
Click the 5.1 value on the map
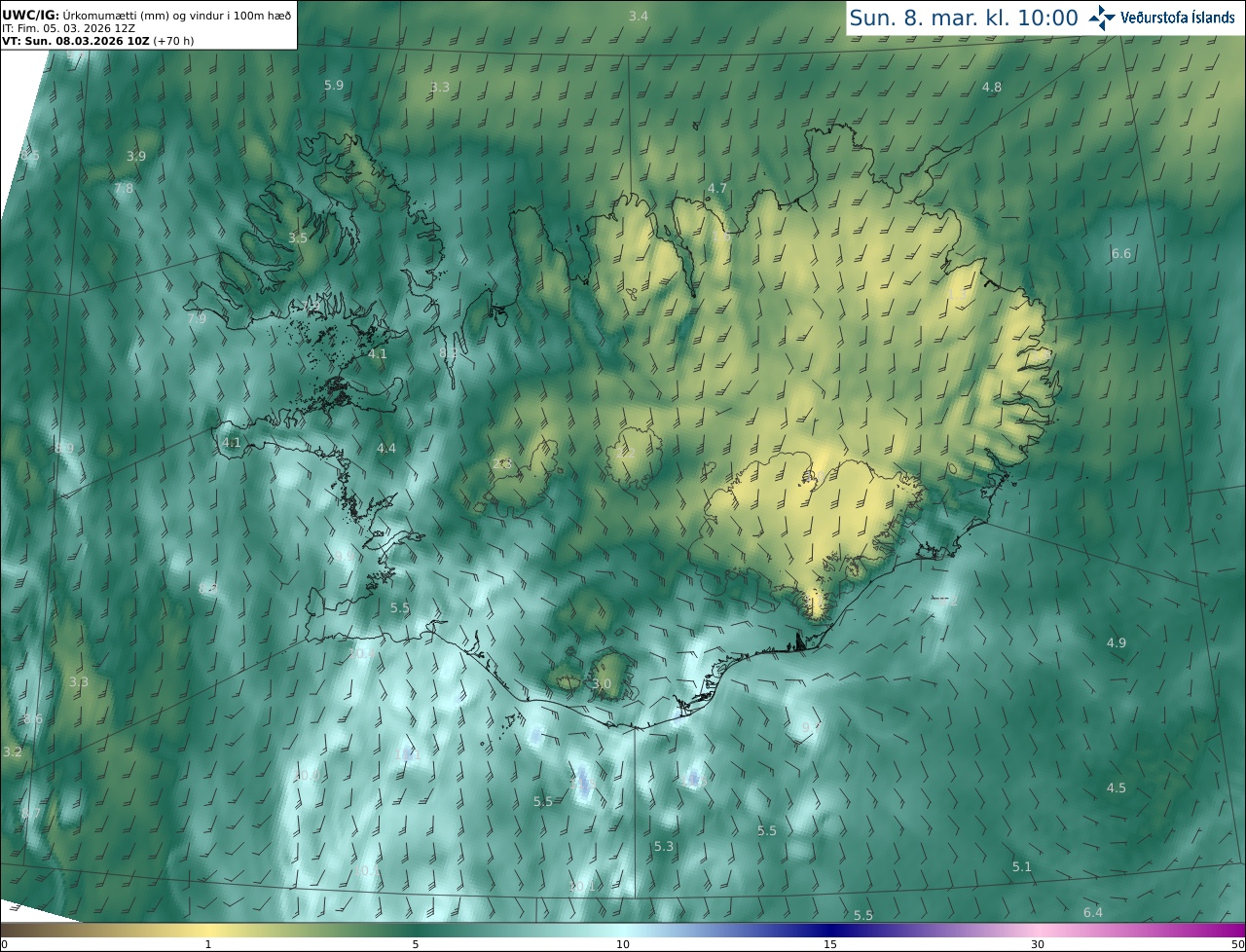click(1022, 866)
